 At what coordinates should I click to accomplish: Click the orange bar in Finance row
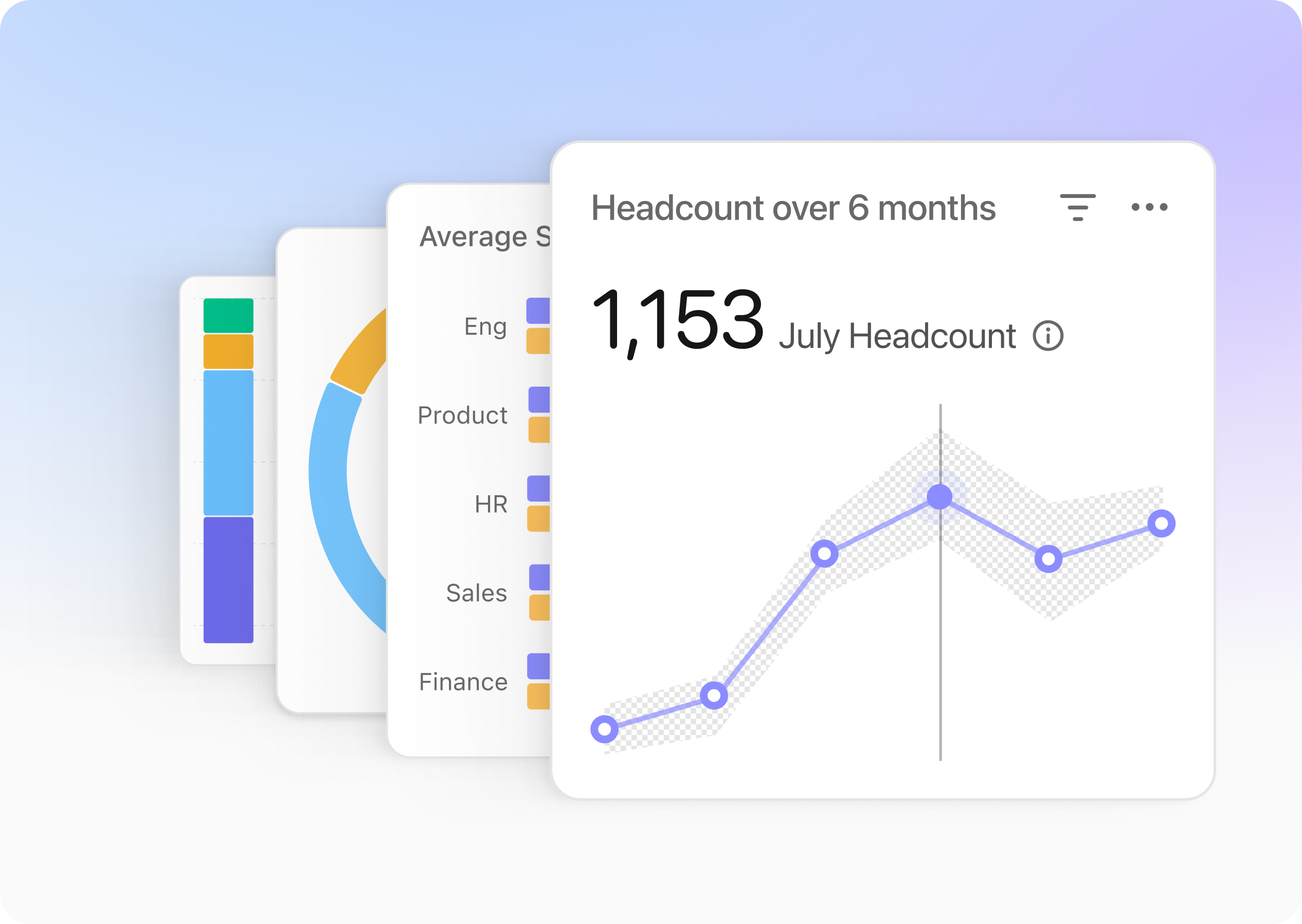tap(539, 696)
